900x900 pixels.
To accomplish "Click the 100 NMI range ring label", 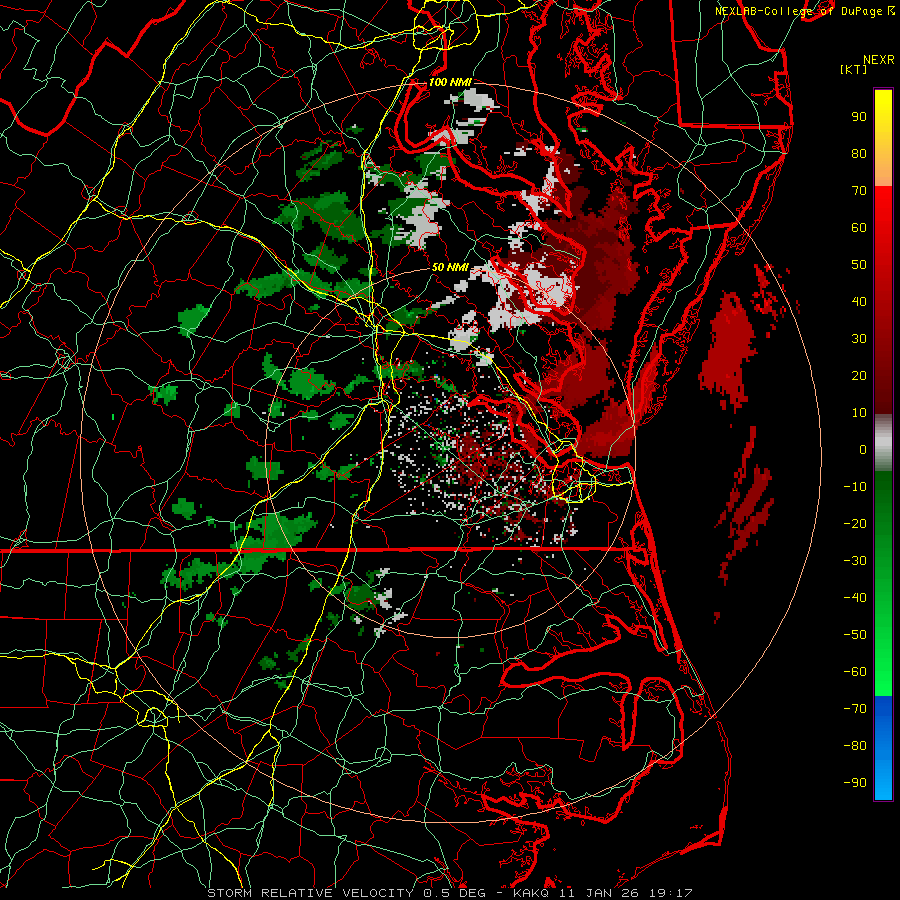I will pos(450,82).
